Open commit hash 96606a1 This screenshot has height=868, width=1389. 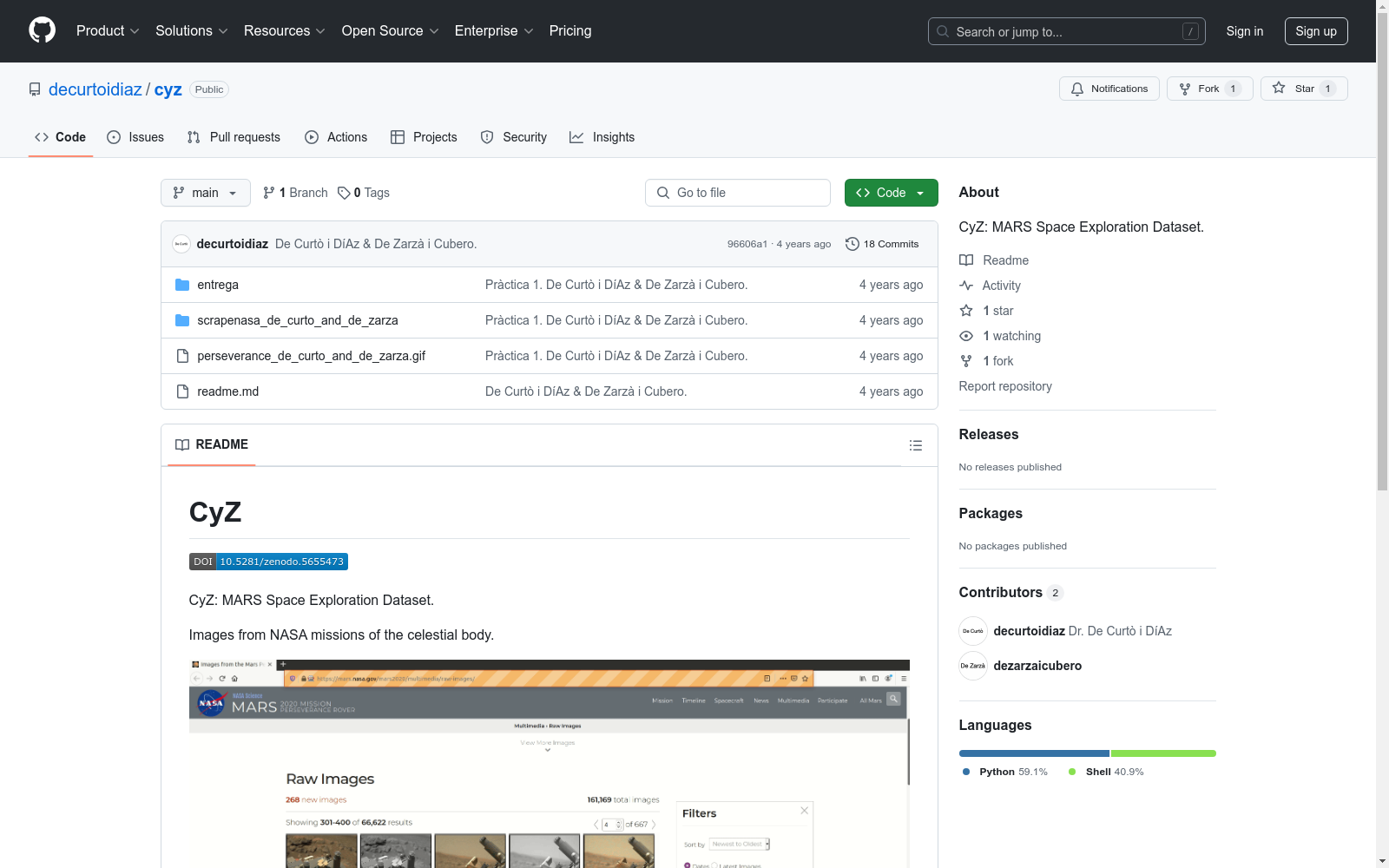pos(747,244)
